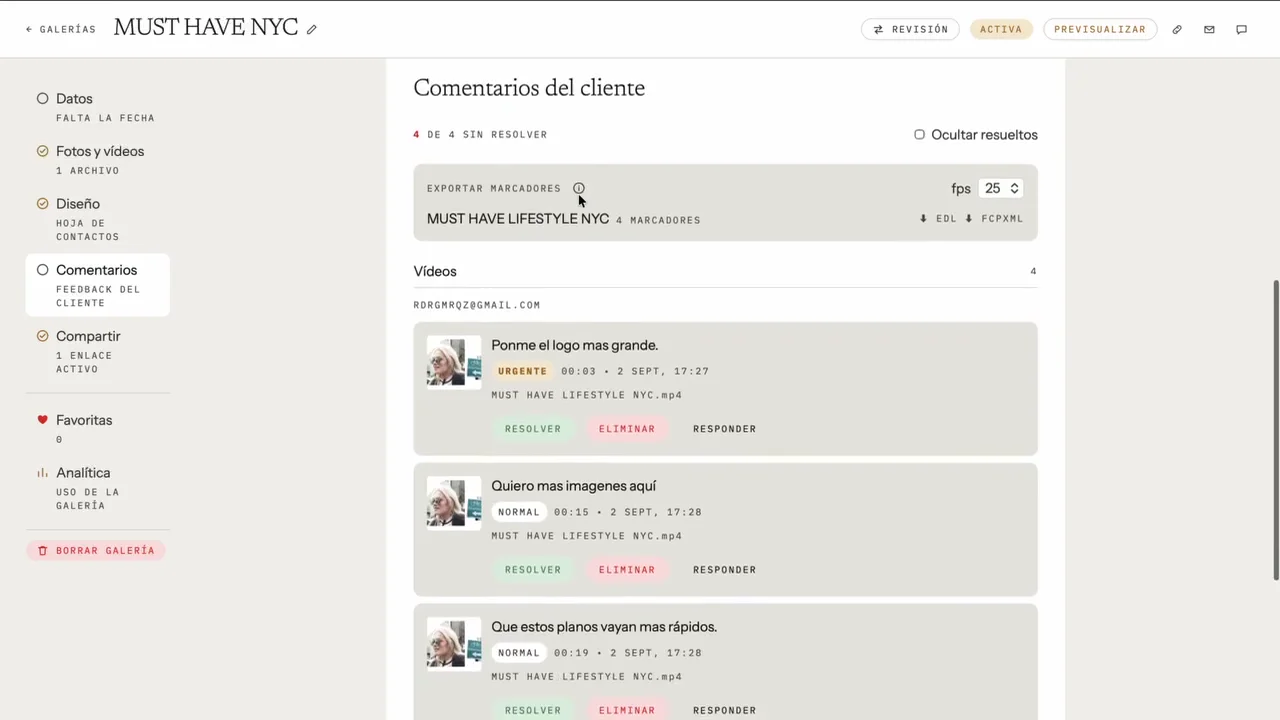Delete the 'Ponme el logo mas grande' comment
Screen dimensions: 1280x720
[627, 429]
